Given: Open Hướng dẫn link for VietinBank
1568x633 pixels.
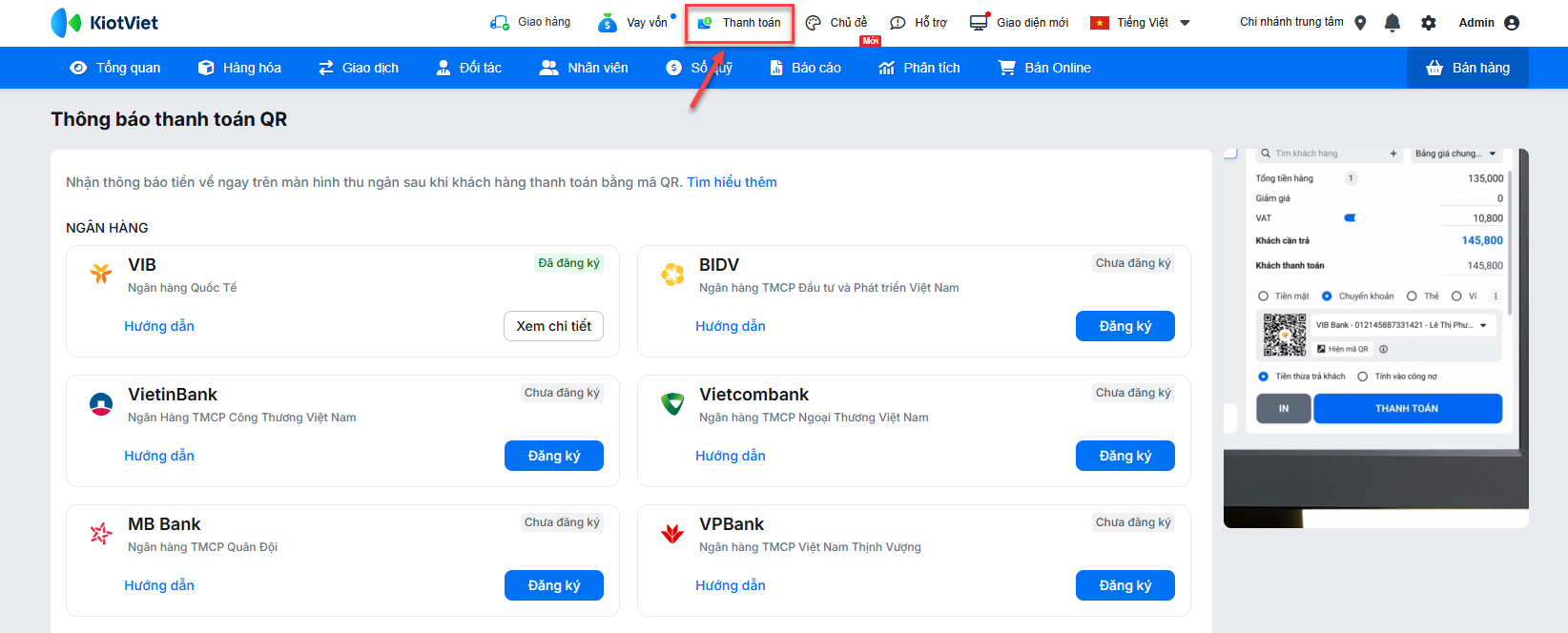Looking at the screenshot, I should click(x=159, y=456).
